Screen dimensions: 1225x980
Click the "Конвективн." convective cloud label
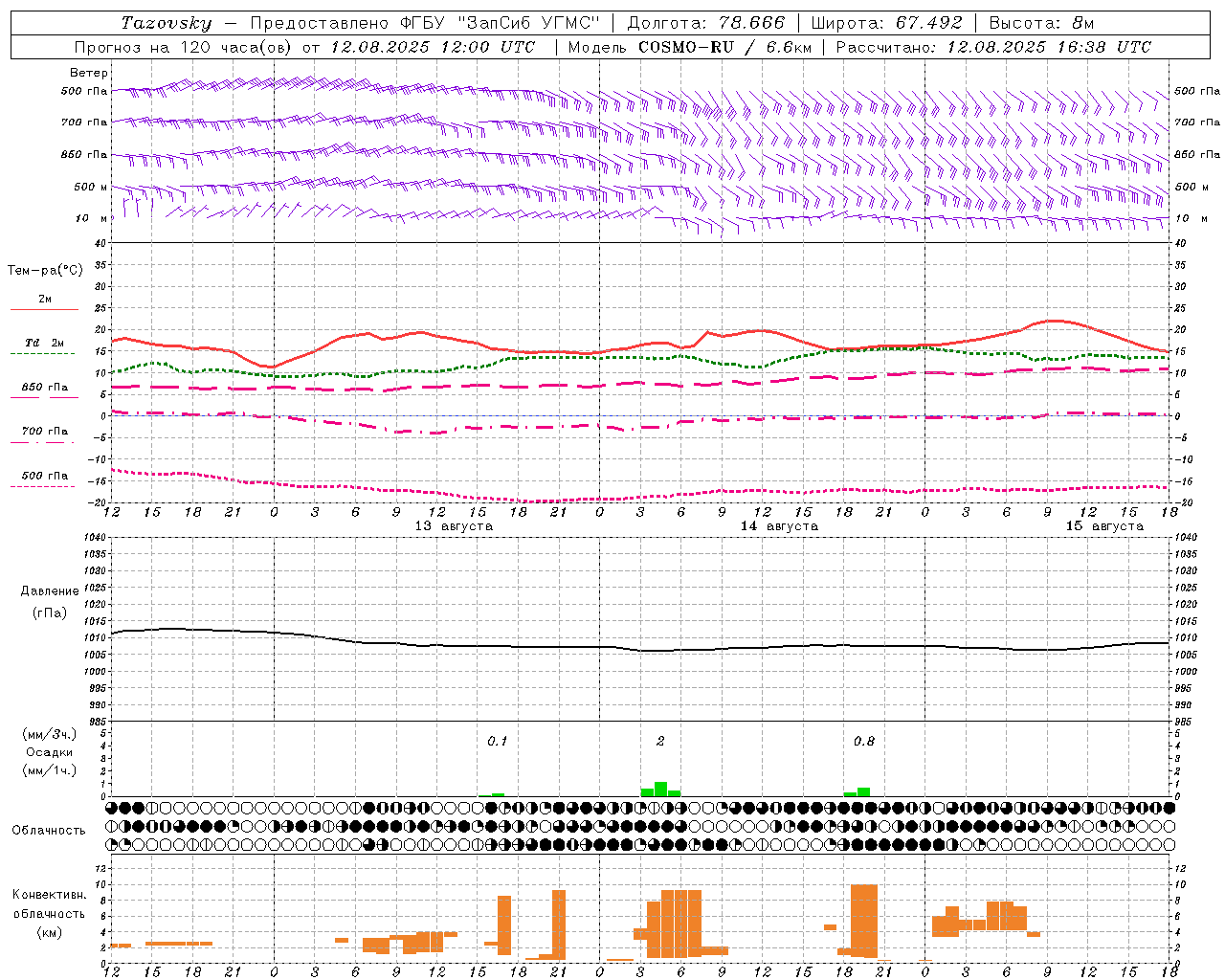pyautogui.click(x=49, y=895)
